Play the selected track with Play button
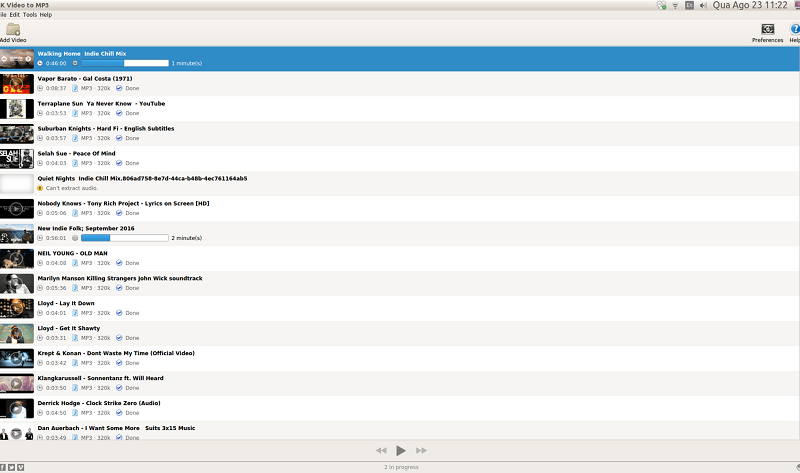This screenshot has height=473, width=800. pyautogui.click(x=401, y=450)
